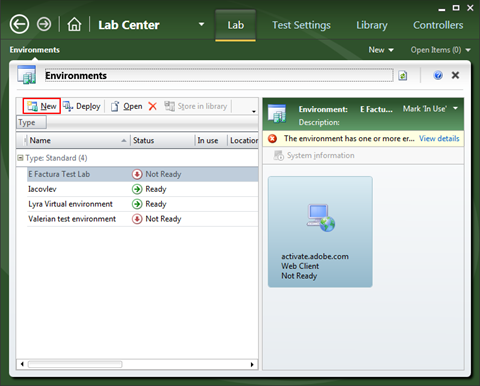Close the Environments panel with X
Viewport: 480px width, 386px height.
455,75
